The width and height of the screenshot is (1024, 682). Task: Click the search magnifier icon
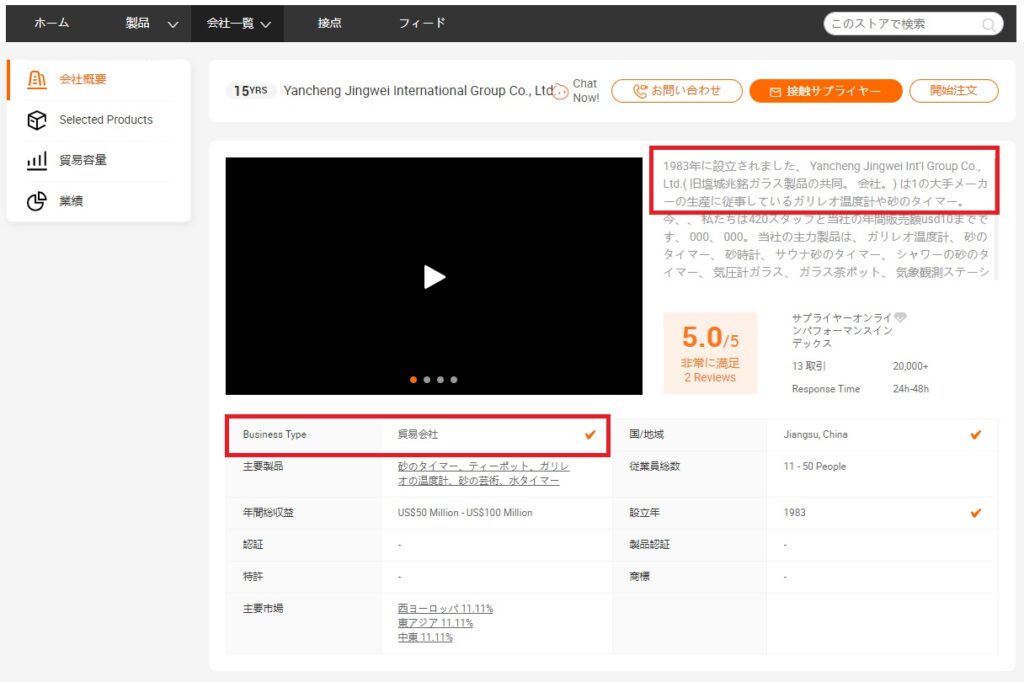tap(989, 25)
